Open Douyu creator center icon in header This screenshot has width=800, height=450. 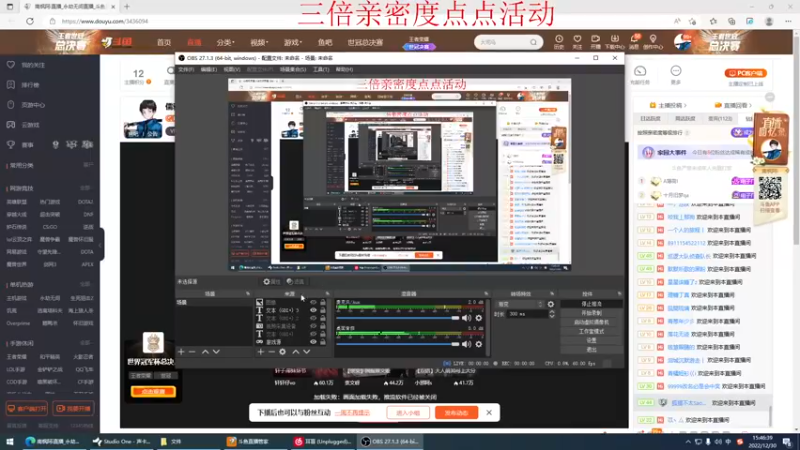(x=653, y=42)
